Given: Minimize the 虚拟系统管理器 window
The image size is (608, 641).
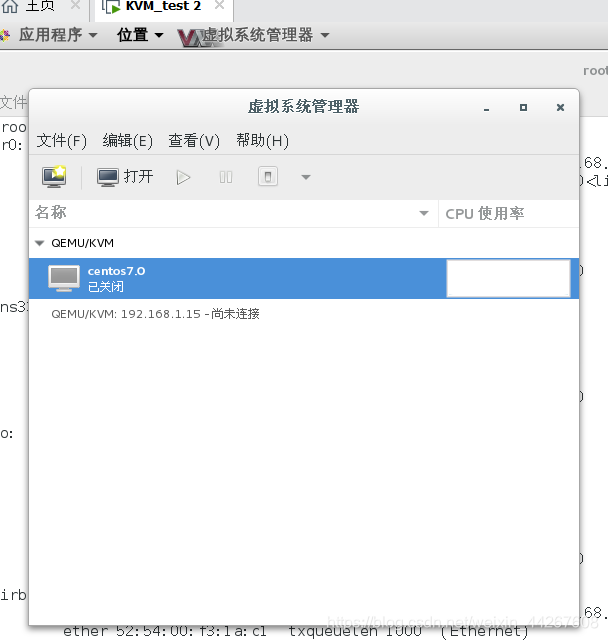Looking at the screenshot, I should point(486,108).
